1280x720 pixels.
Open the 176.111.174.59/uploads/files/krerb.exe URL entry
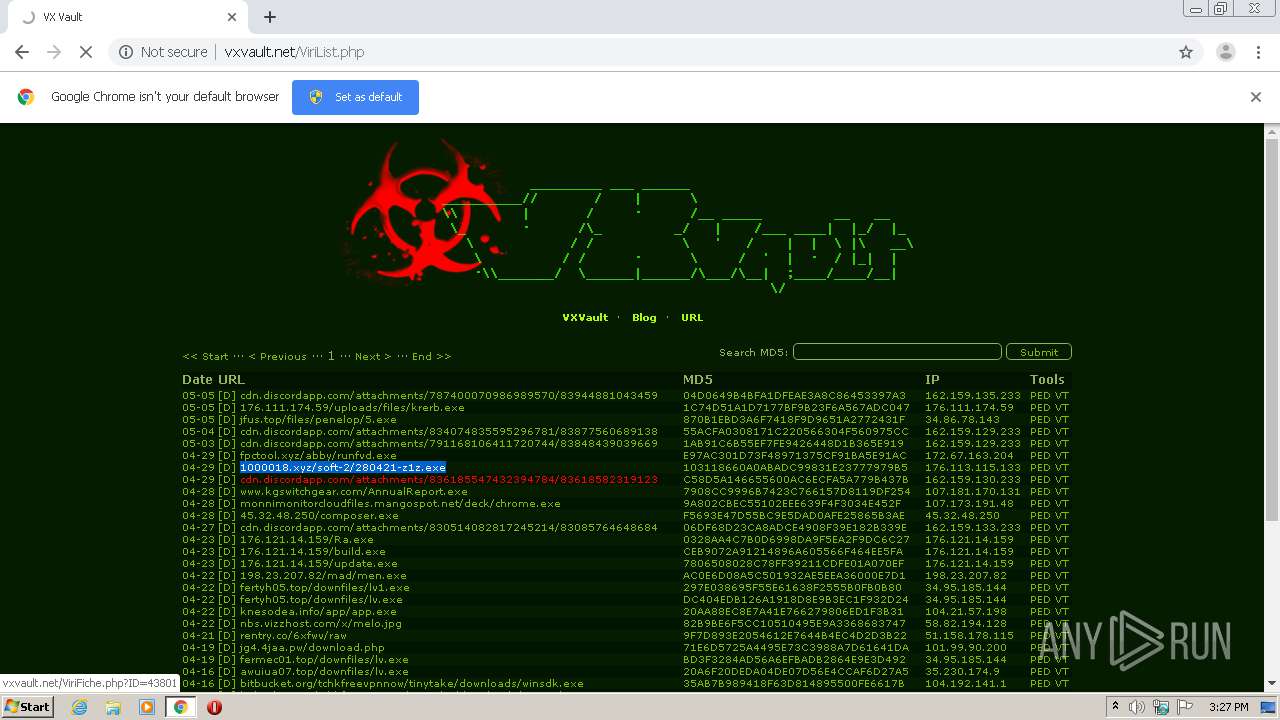point(352,407)
